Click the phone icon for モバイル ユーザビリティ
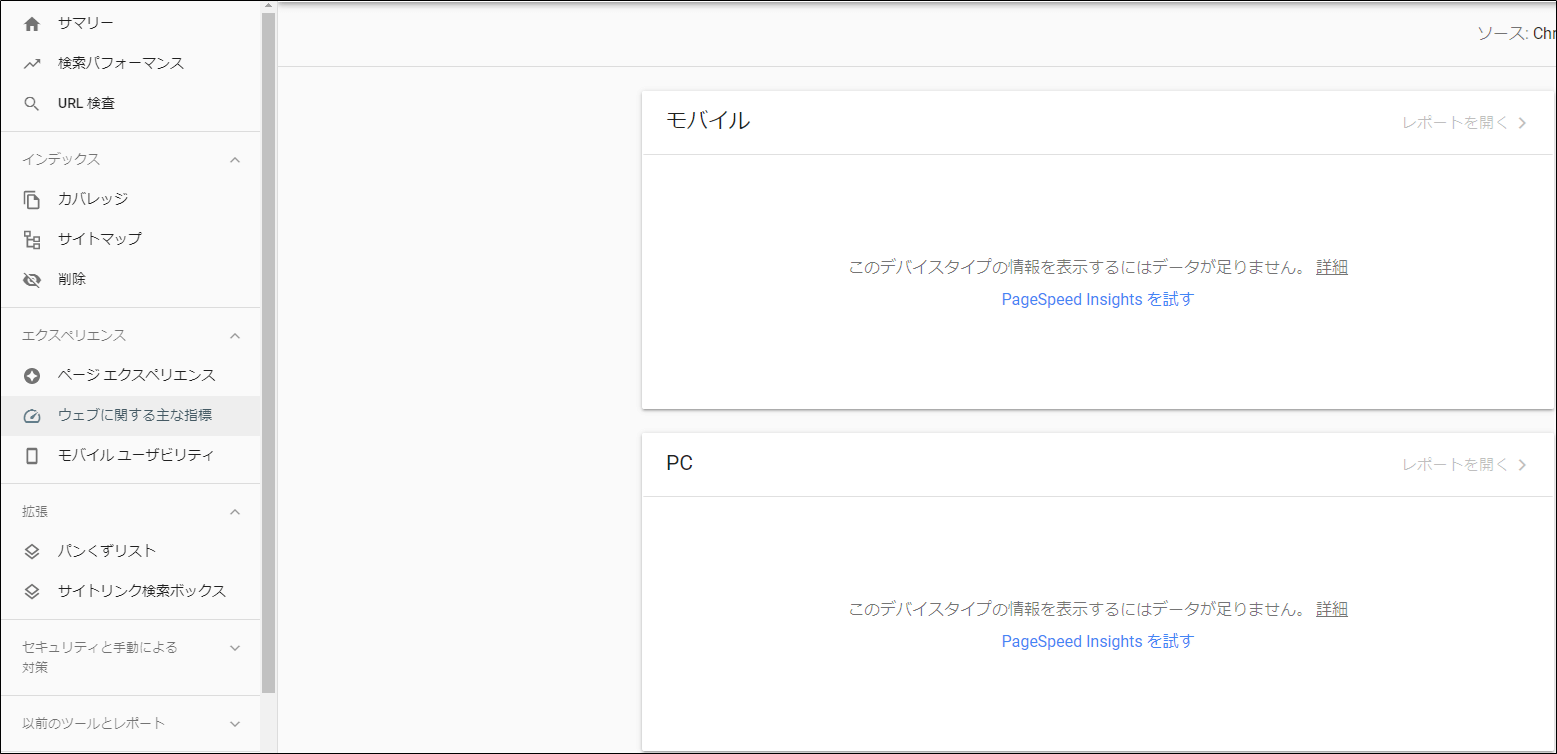Image resolution: width=1557 pixels, height=754 pixels. coord(32,455)
